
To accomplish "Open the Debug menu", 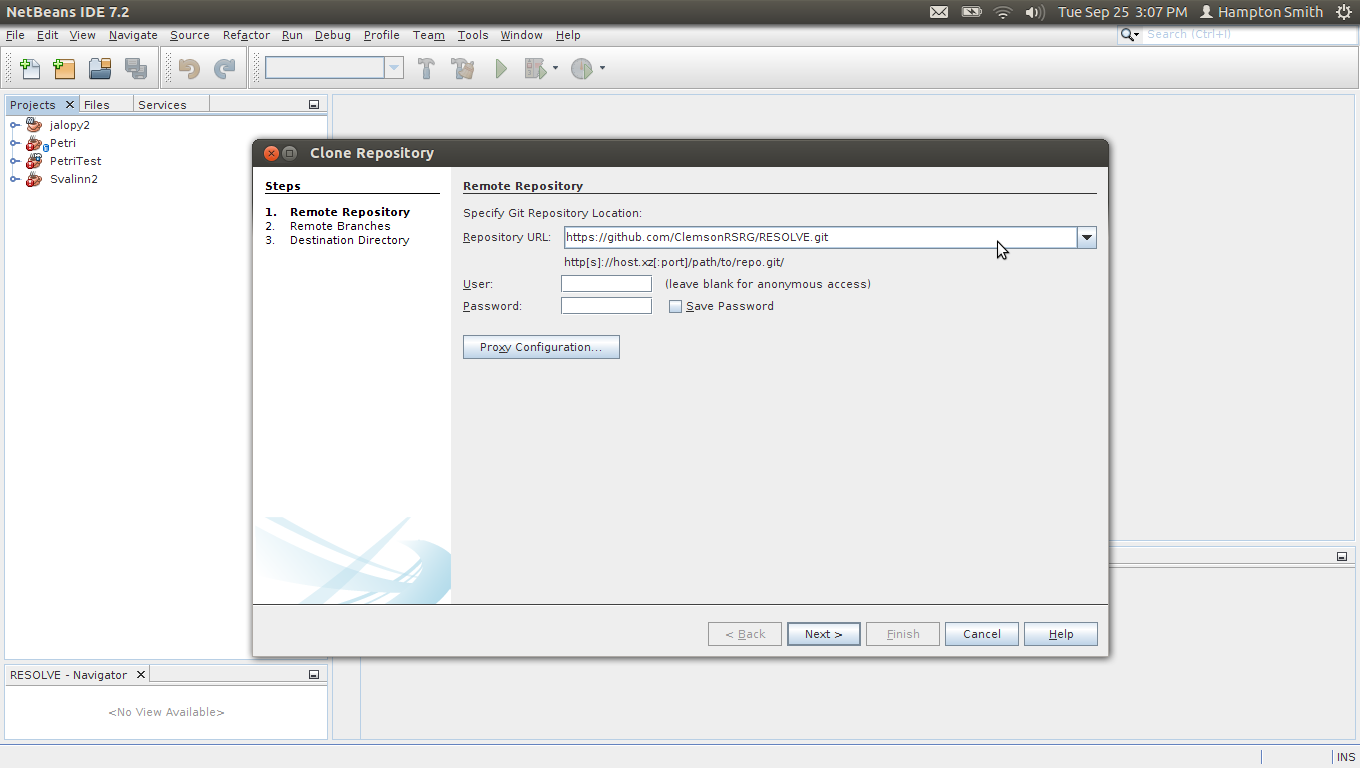I will (x=332, y=35).
